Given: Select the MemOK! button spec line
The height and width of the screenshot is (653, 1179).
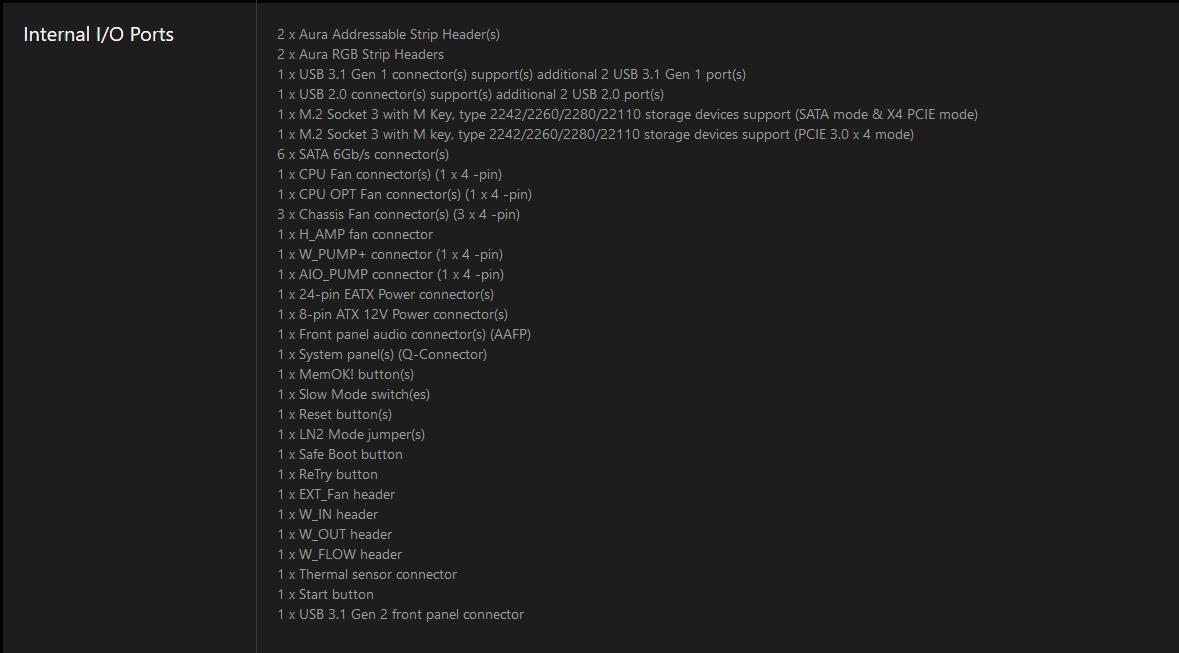Looking at the screenshot, I should [x=345, y=374].
